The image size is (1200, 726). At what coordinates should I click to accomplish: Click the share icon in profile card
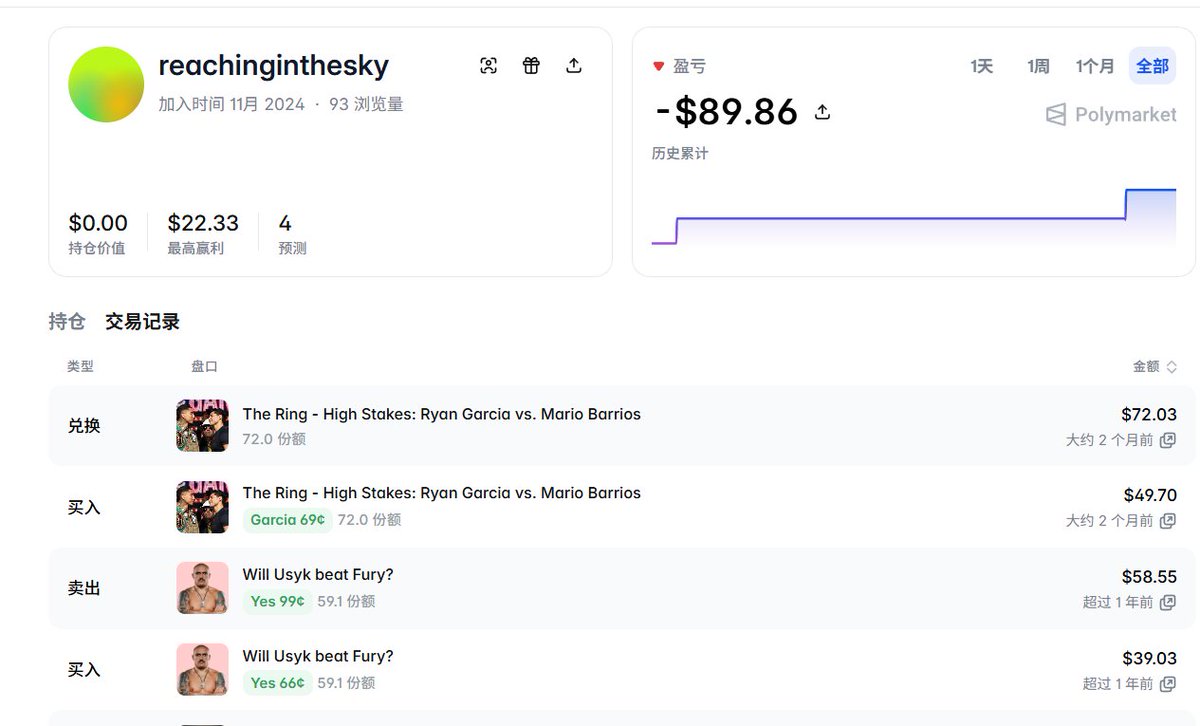pos(574,66)
